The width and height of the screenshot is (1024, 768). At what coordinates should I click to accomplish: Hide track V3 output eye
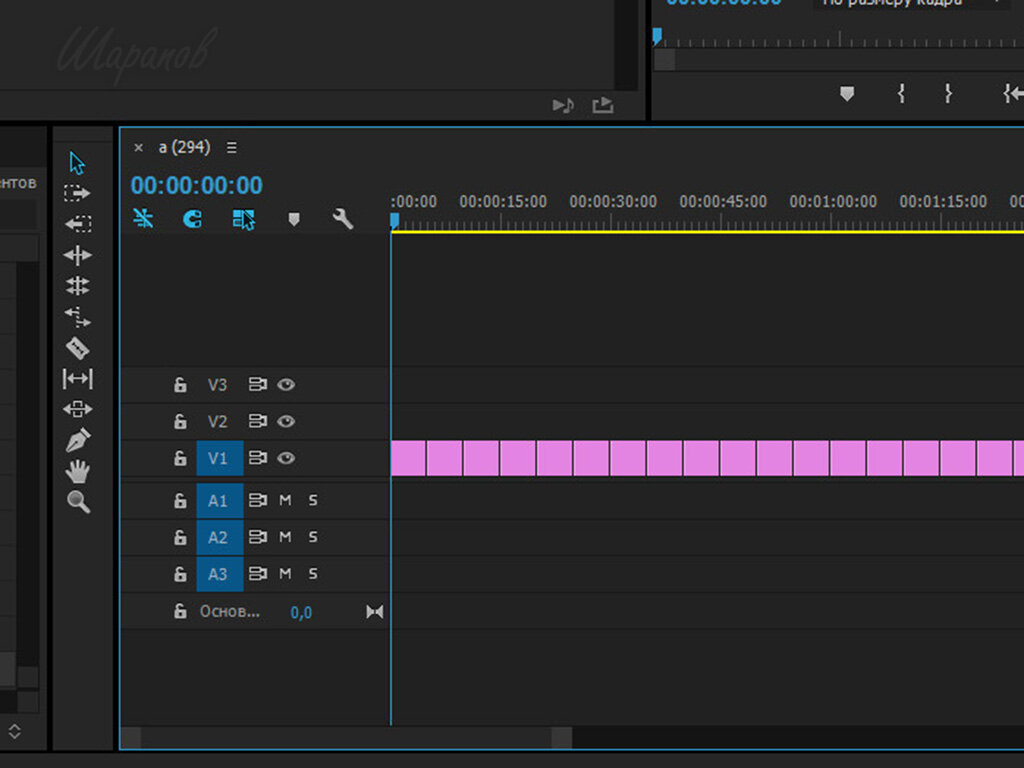pos(286,385)
